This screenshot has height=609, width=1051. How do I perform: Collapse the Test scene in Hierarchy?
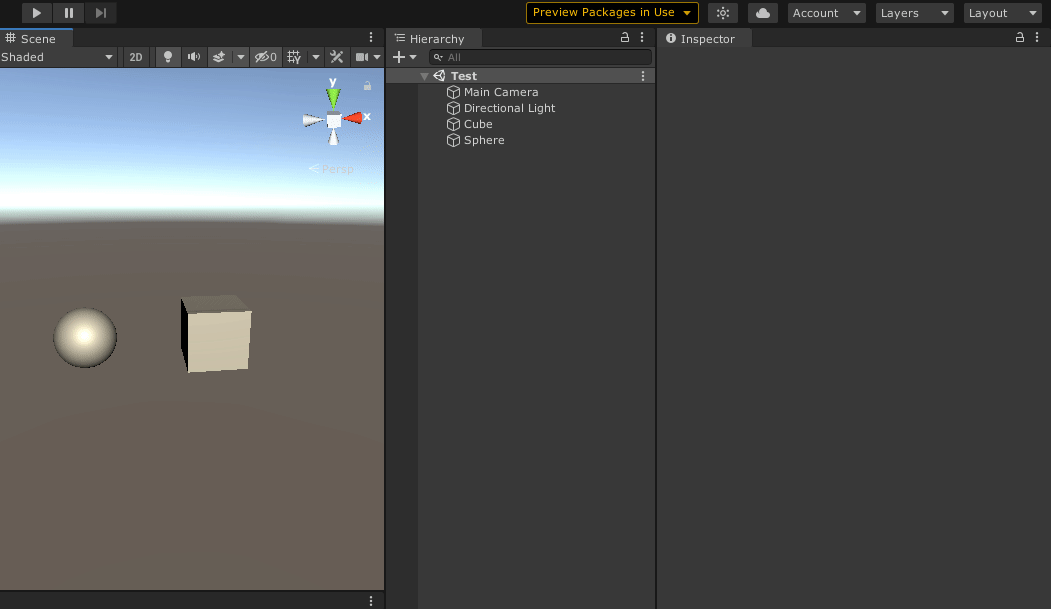point(425,76)
